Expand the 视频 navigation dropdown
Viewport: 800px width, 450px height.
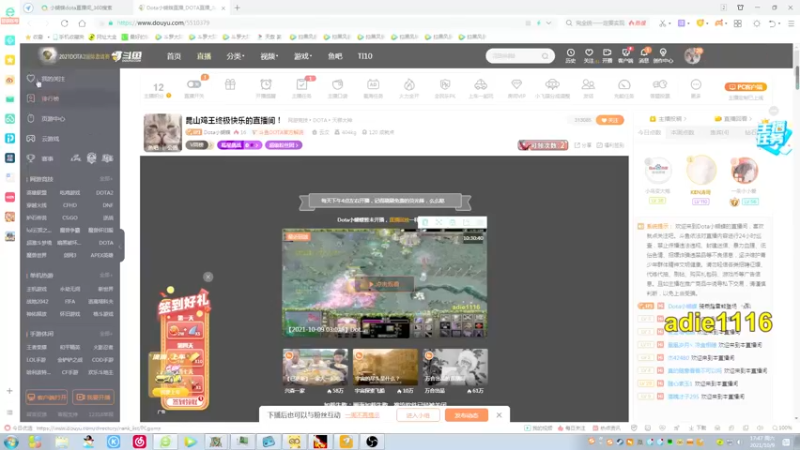click(269, 56)
